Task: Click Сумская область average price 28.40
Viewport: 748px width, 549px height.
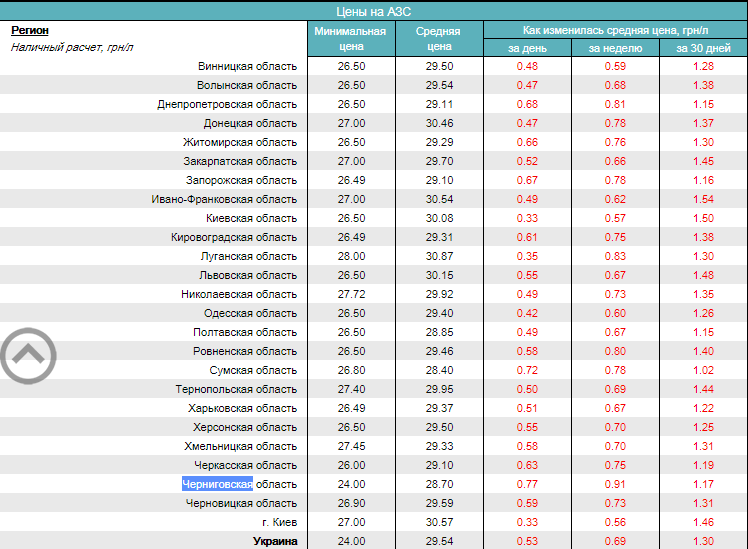Action: [x=439, y=370]
